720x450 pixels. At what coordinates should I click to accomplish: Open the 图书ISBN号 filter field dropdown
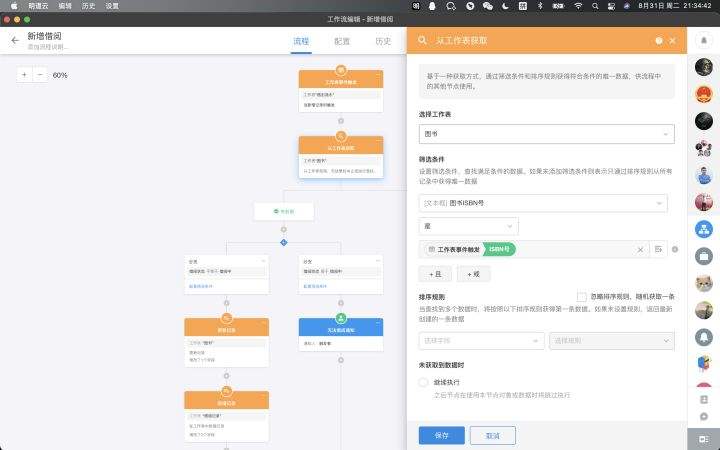pos(543,203)
